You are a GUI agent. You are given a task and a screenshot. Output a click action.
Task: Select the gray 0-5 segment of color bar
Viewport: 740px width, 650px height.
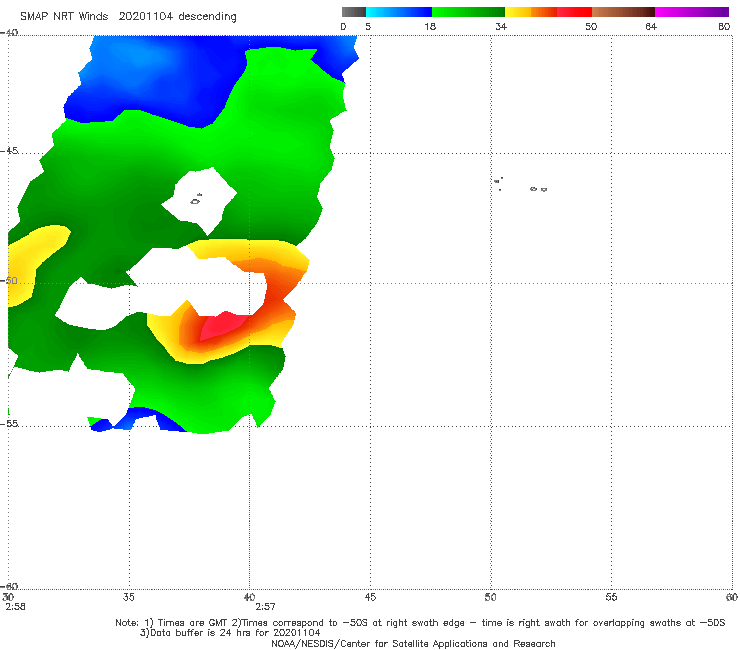coord(354,12)
